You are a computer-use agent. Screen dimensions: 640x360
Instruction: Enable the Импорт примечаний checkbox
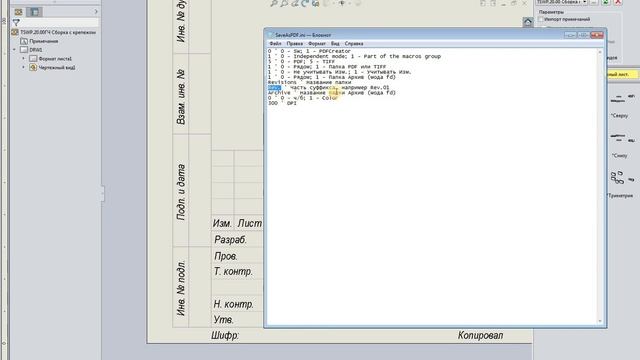[x=540, y=19]
